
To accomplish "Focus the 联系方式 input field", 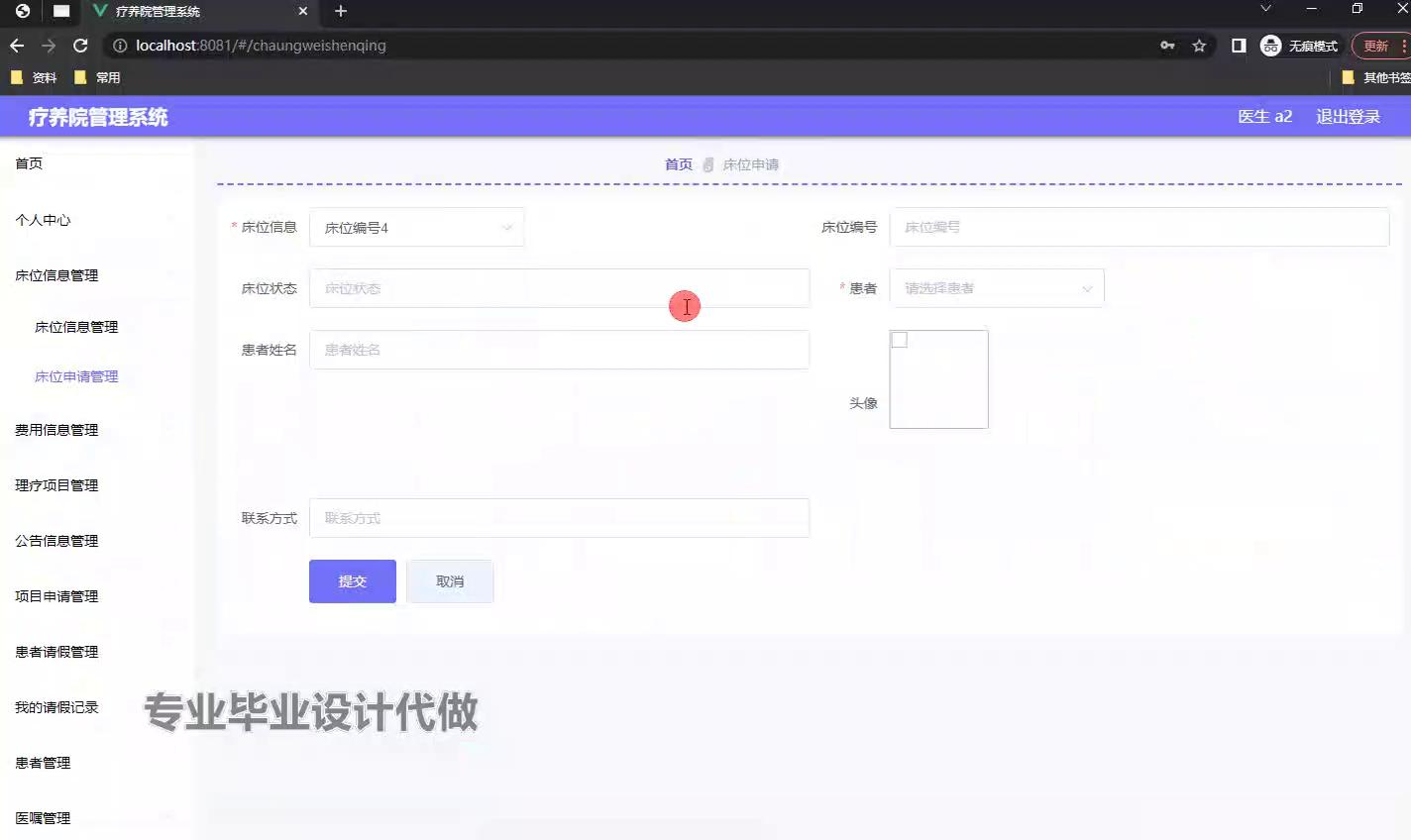I will [x=559, y=518].
